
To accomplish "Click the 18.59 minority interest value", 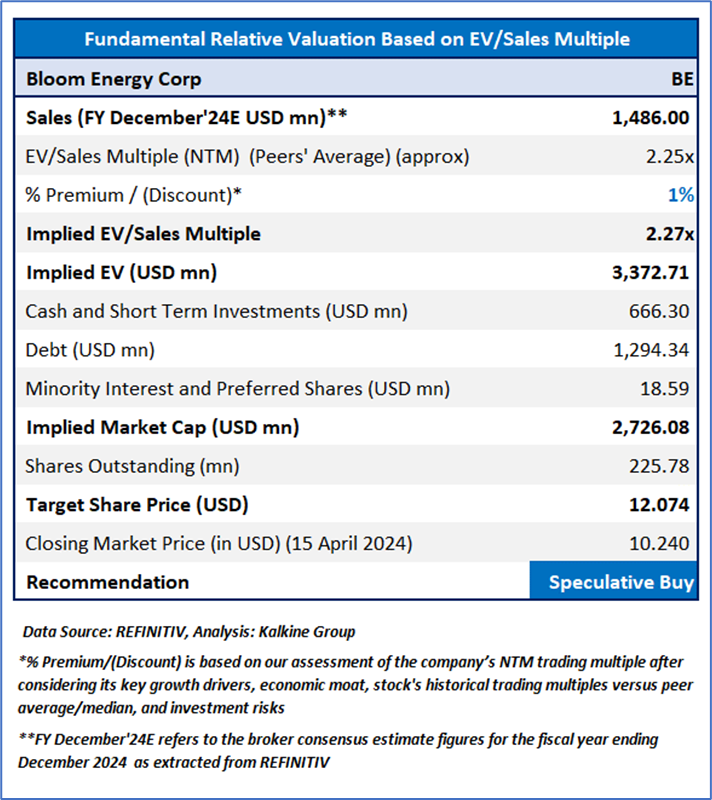I will coord(668,388).
